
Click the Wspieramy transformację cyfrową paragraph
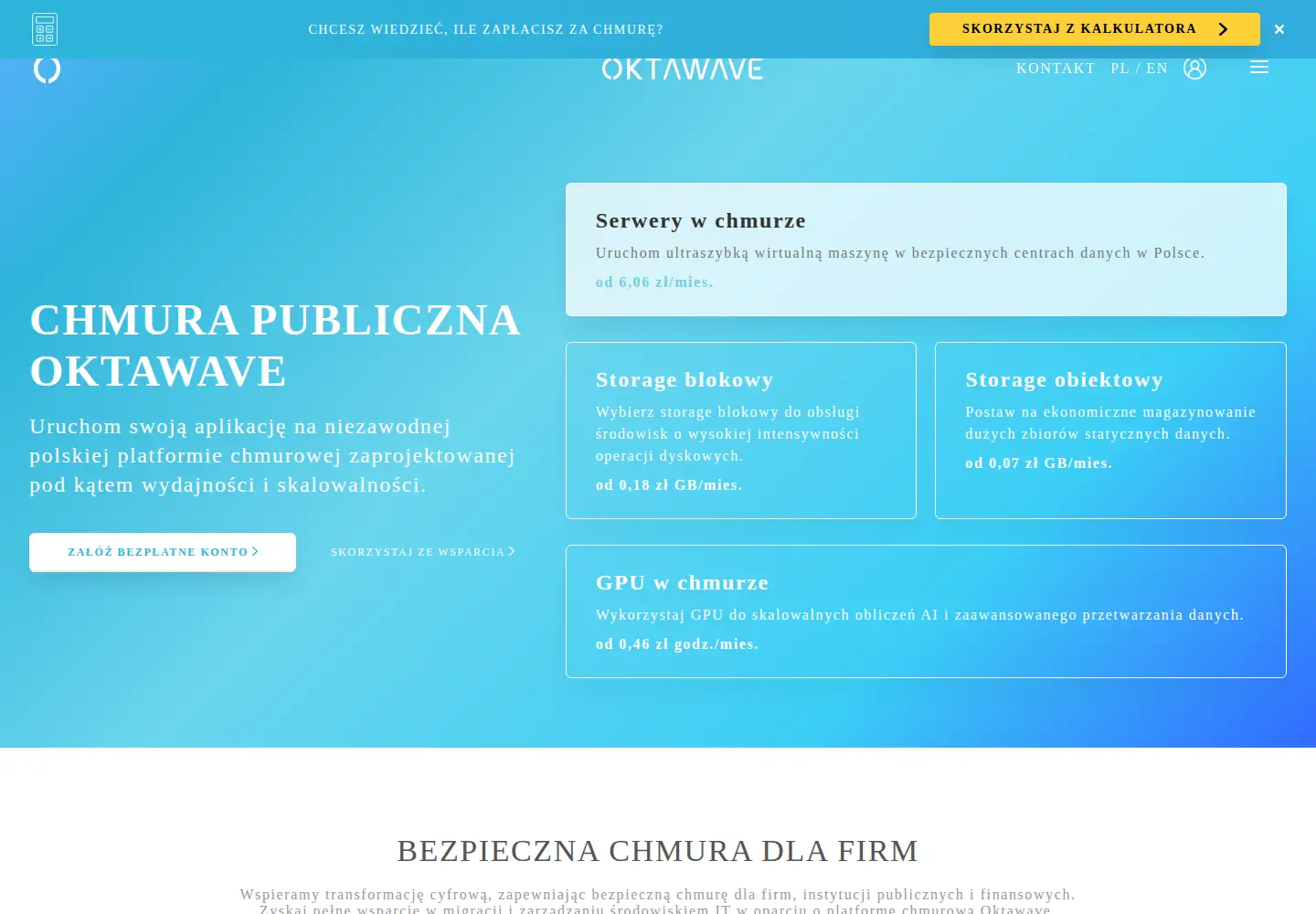(658, 901)
